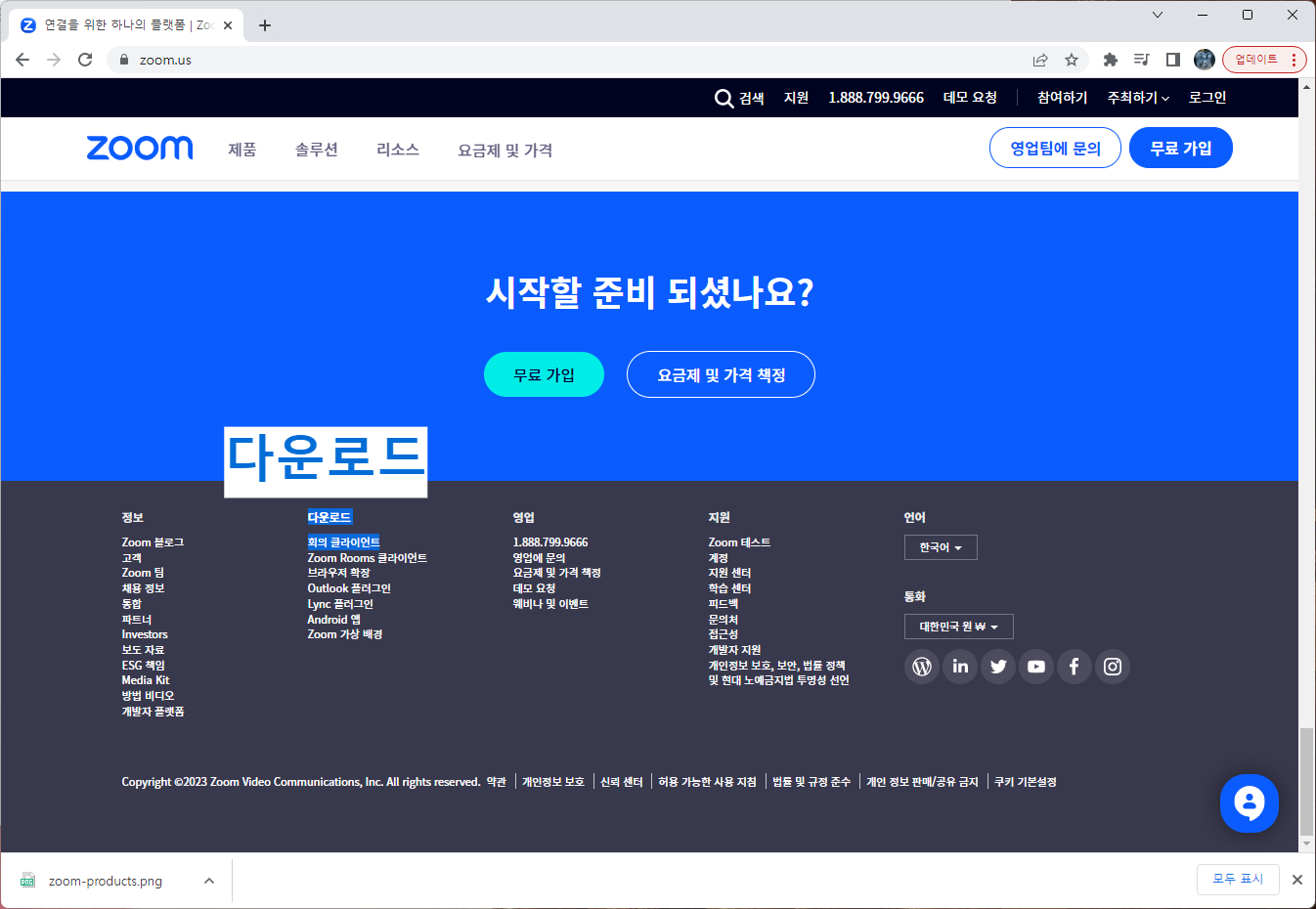The image size is (1316, 909).
Task: Open the 요금제 및 가격 menu
Action: pos(505,151)
